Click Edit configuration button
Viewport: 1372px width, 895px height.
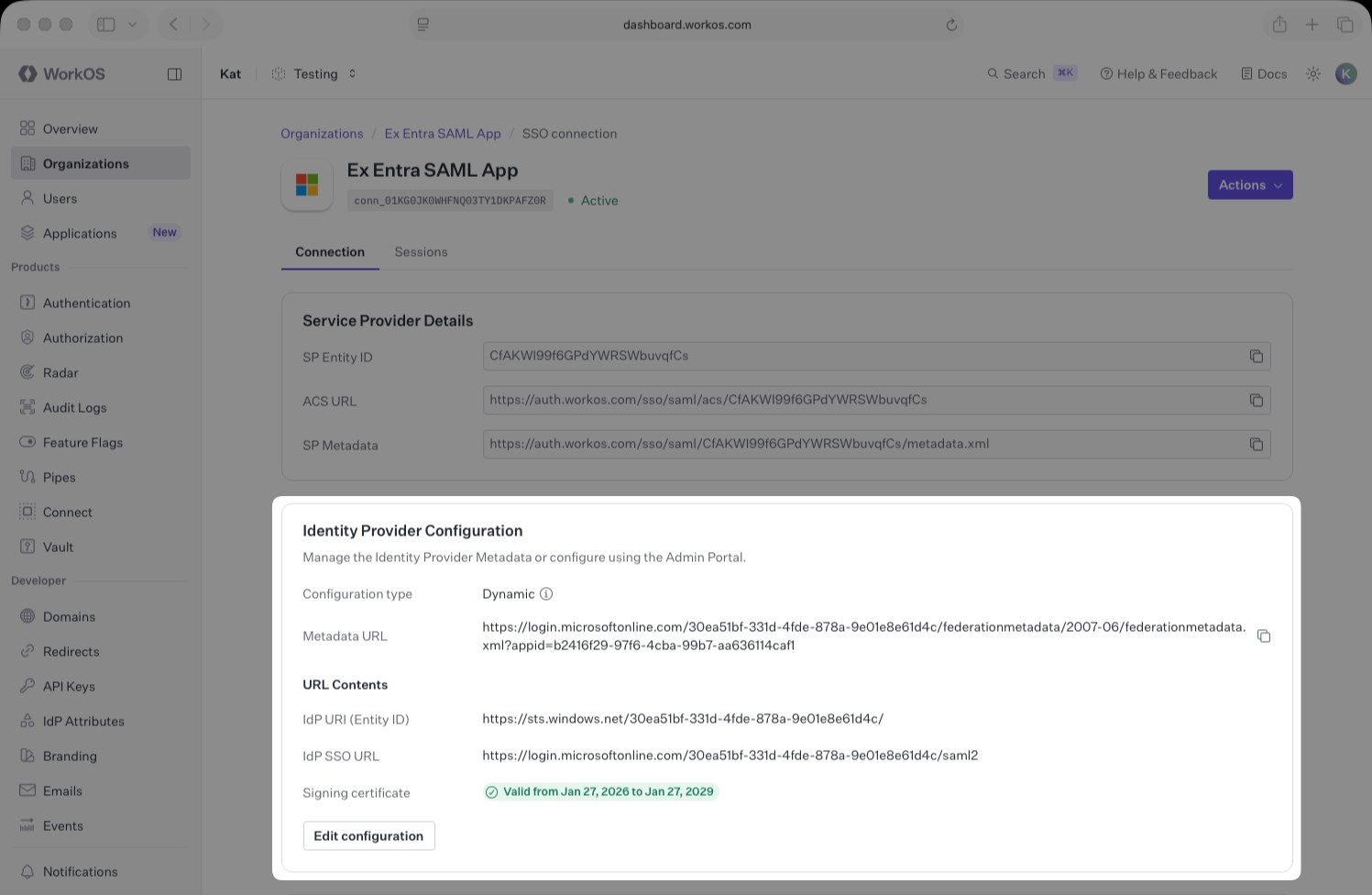click(x=368, y=836)
